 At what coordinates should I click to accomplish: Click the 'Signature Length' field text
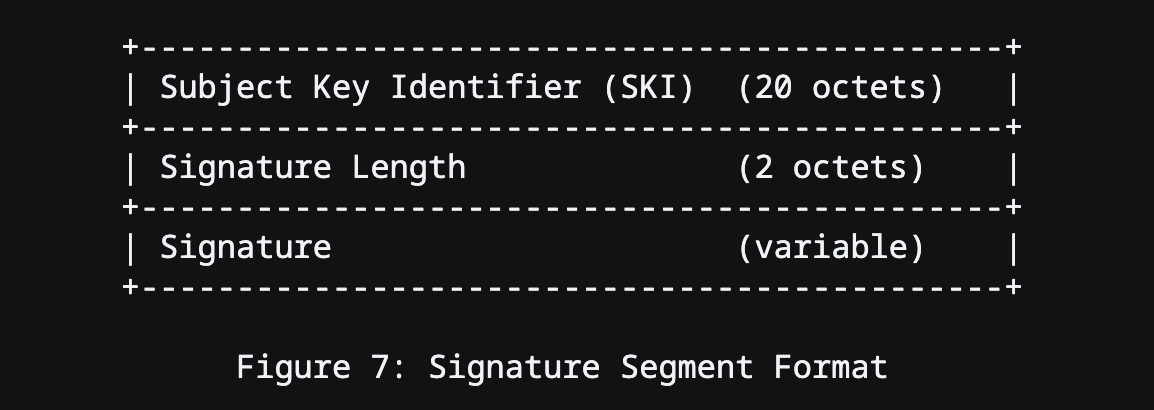pyautogui.click(x=313, y=168)
